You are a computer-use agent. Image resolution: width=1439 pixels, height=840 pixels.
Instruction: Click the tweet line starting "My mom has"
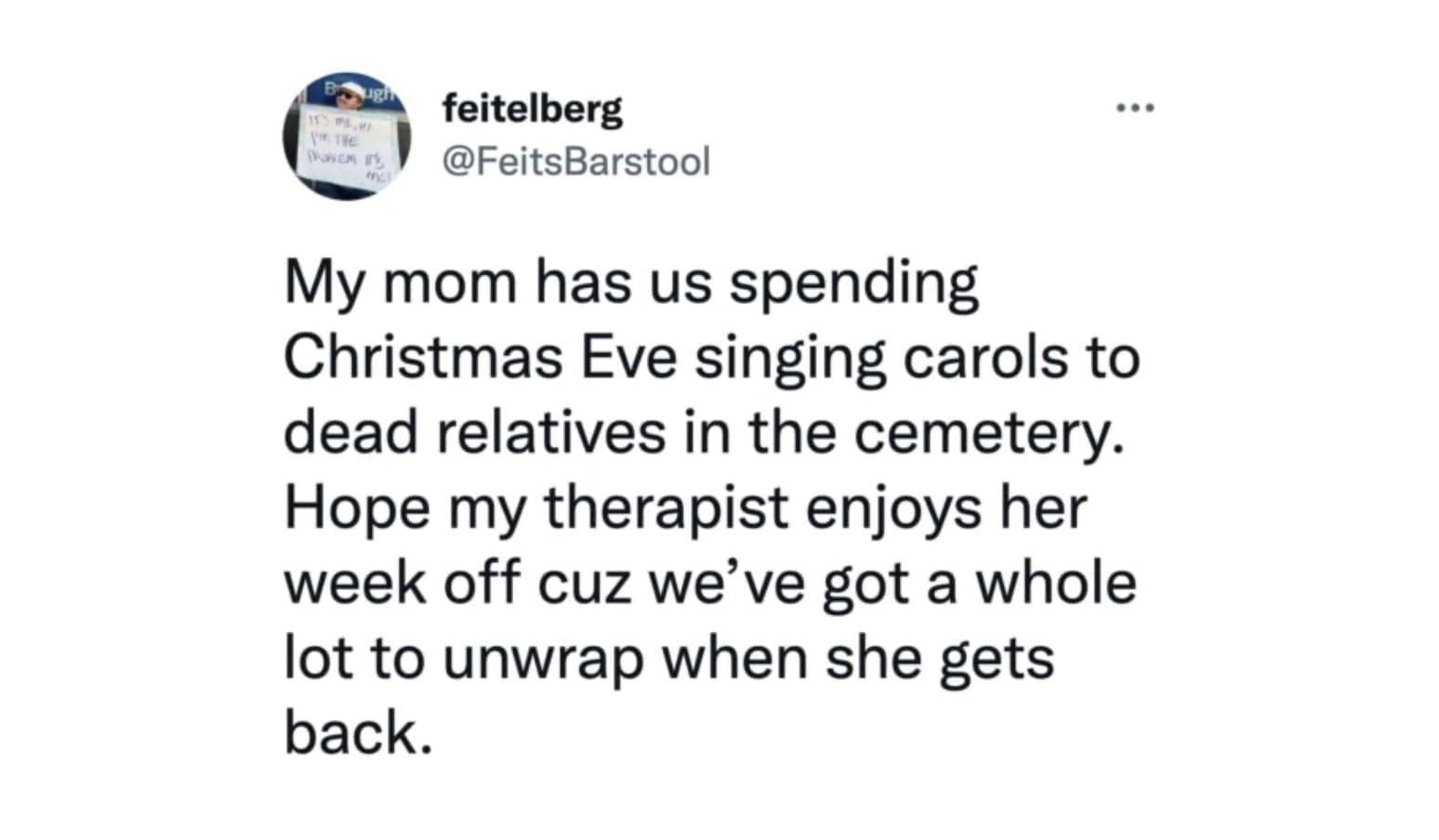point(630,282)
